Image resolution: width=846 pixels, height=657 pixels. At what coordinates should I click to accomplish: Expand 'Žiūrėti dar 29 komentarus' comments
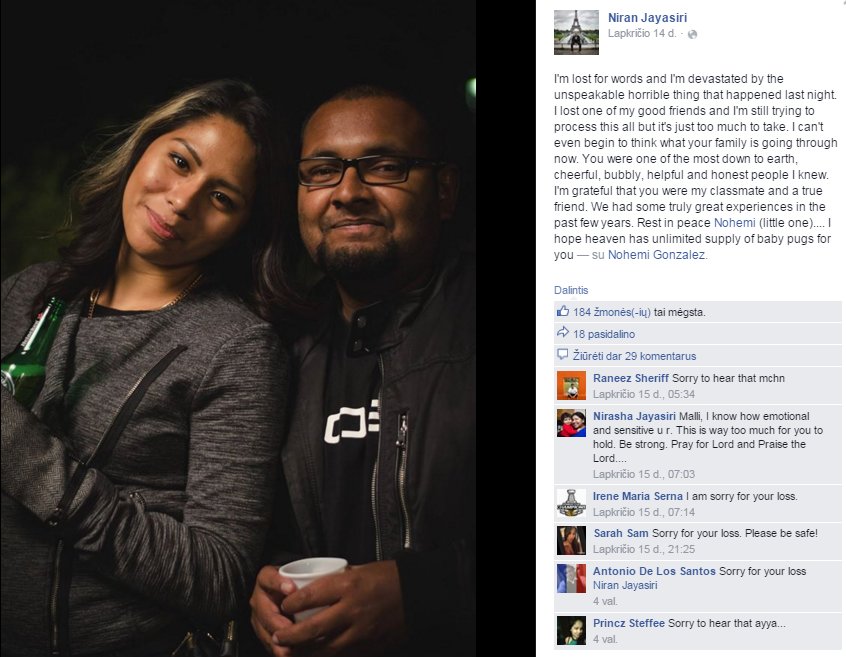tap(634, 356)
